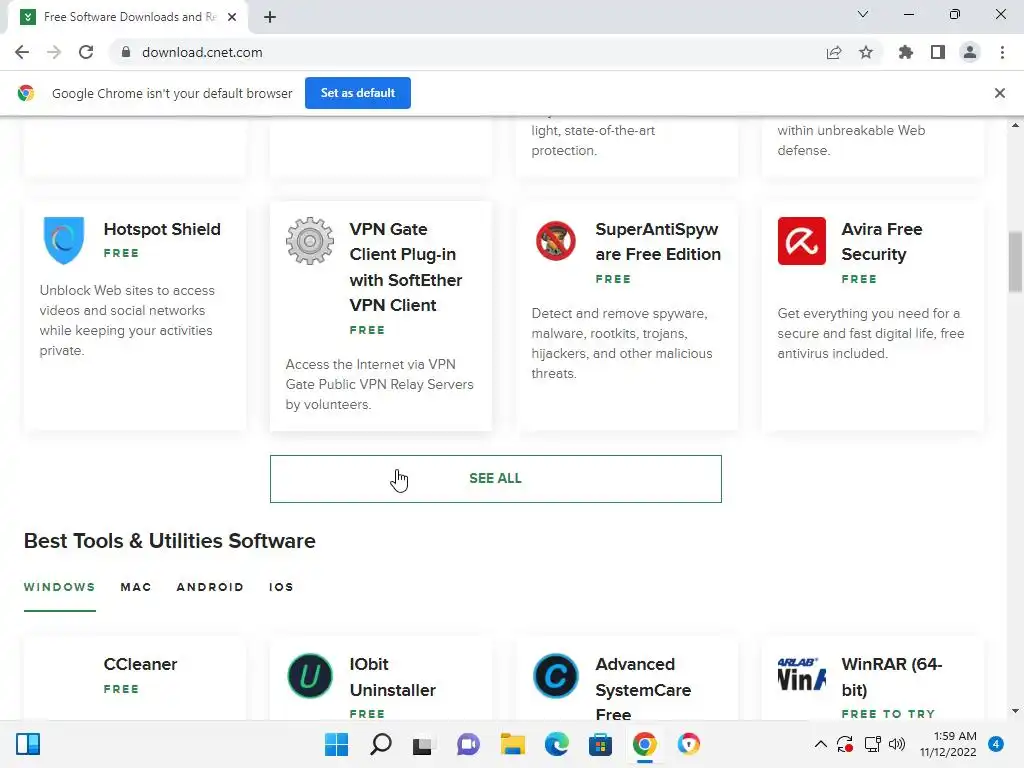Click the Avira Free Security icon
The height and width of the screenshot is (768, 1024).
[801, 241]
